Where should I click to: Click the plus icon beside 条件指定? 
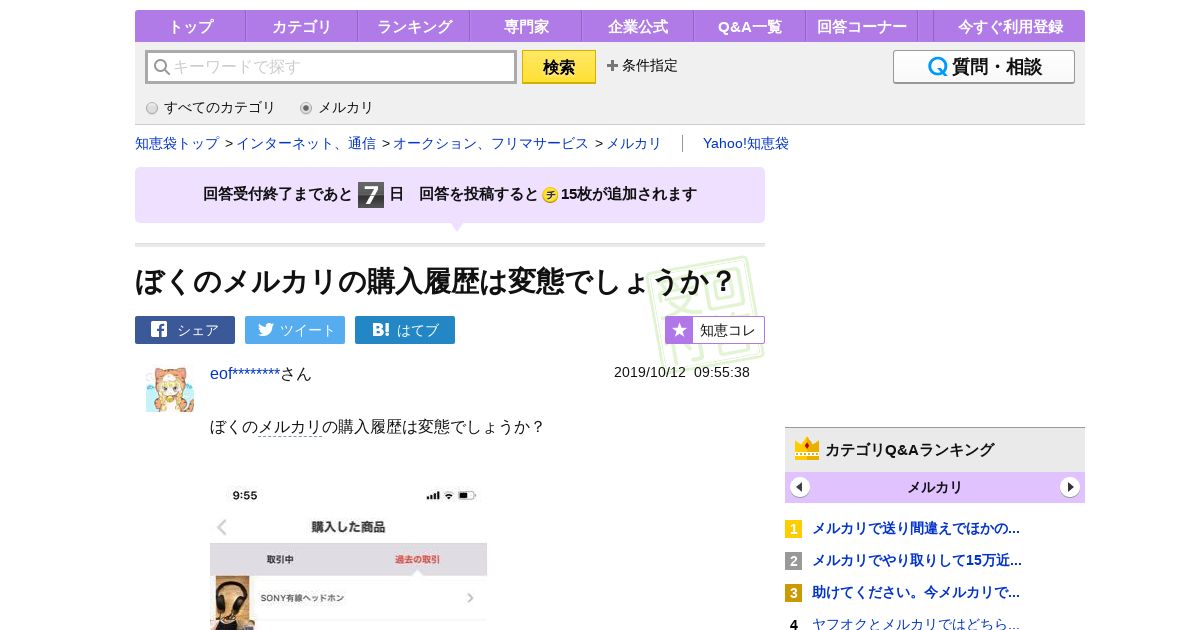click(612, 66)
